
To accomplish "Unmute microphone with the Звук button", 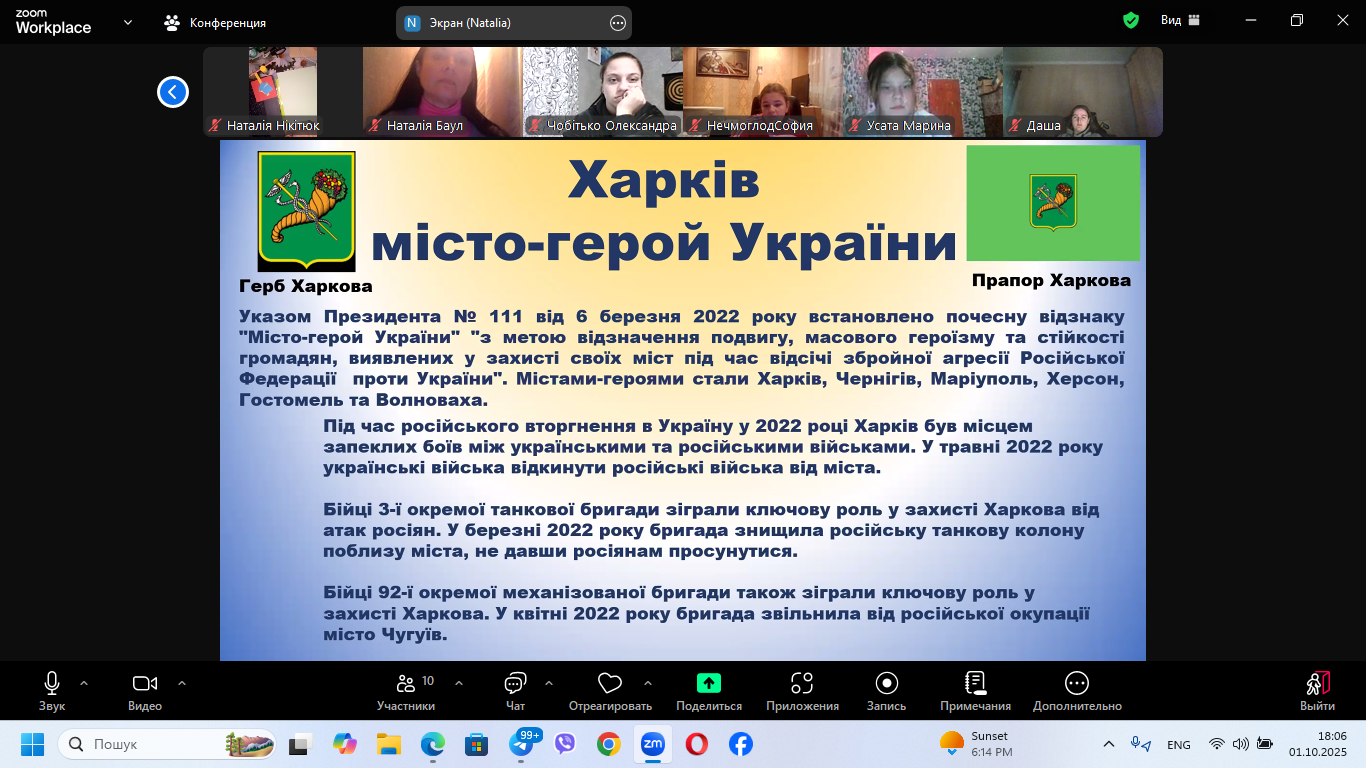I will pos(52,690).
